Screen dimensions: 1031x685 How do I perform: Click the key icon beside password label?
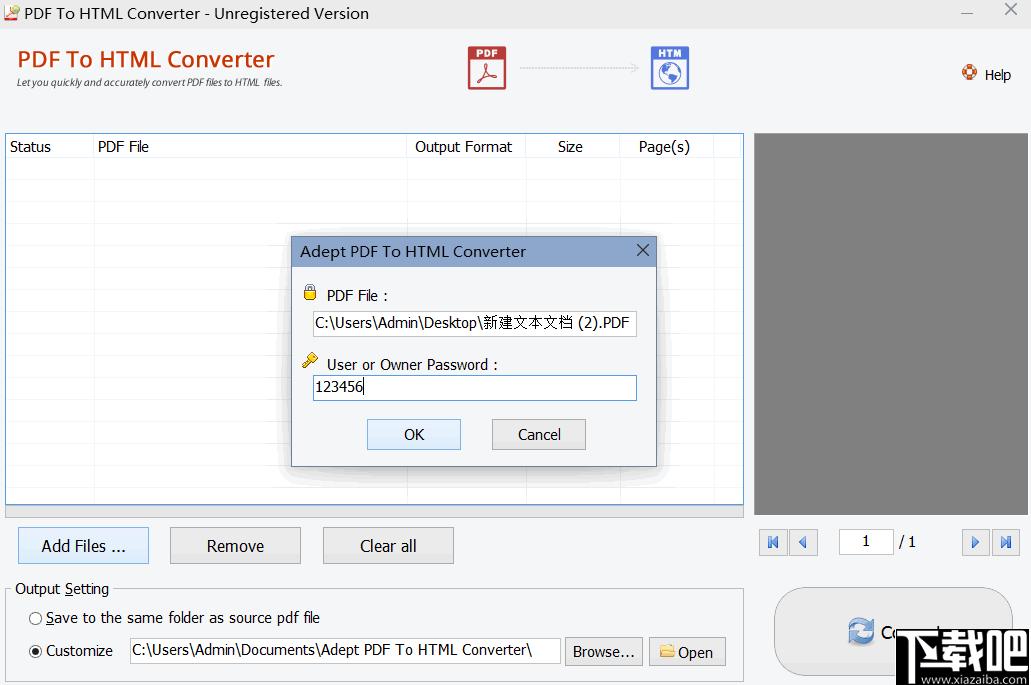click(x=310, y=361)
